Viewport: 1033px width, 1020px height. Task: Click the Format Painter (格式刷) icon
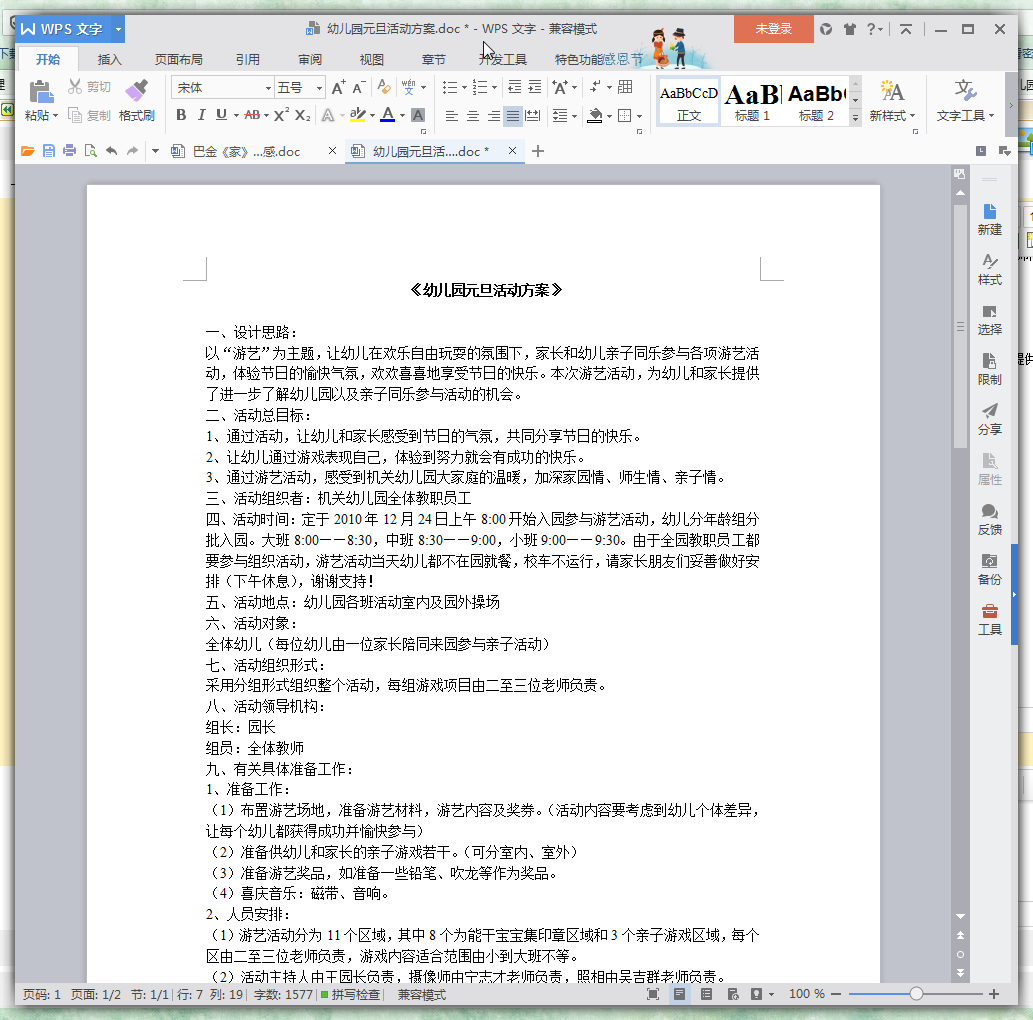[137, 92]
